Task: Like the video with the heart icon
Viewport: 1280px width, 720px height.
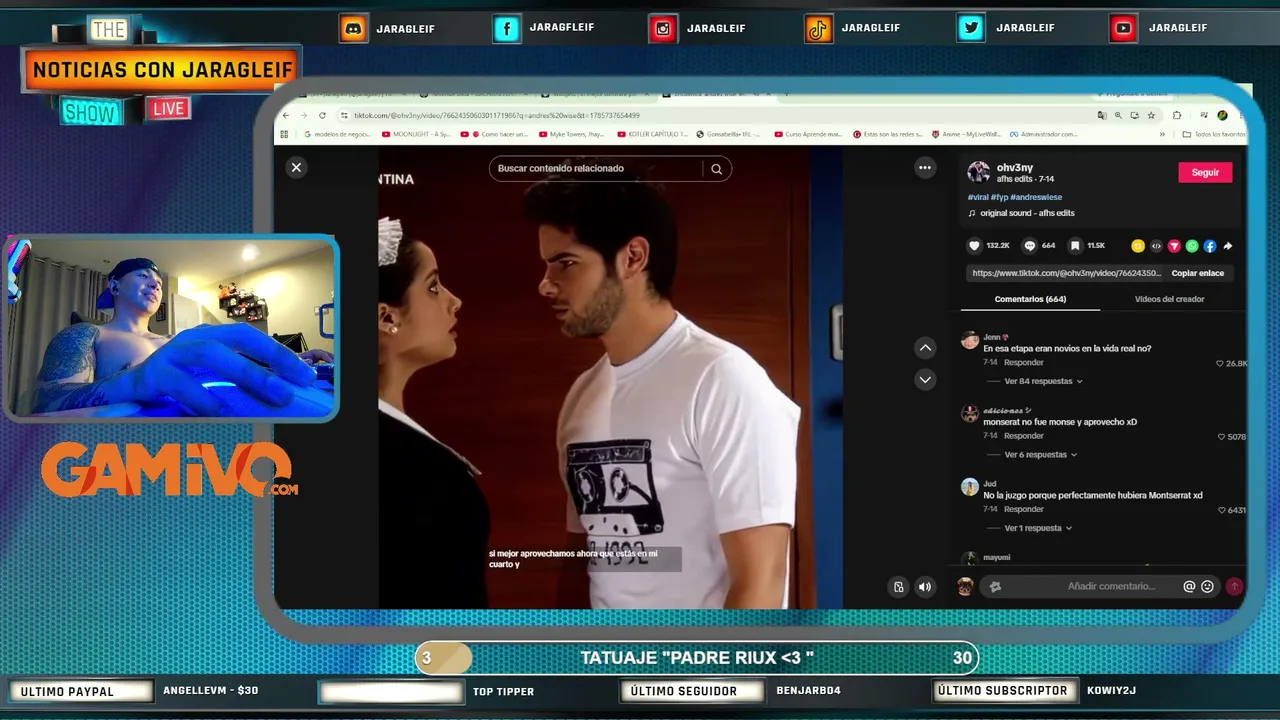Action: tap(974, 246)
